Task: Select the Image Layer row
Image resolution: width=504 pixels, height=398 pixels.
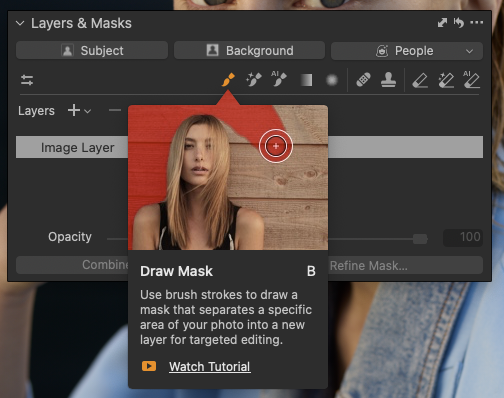Action: pyautogui.click(x=249, y=147)
